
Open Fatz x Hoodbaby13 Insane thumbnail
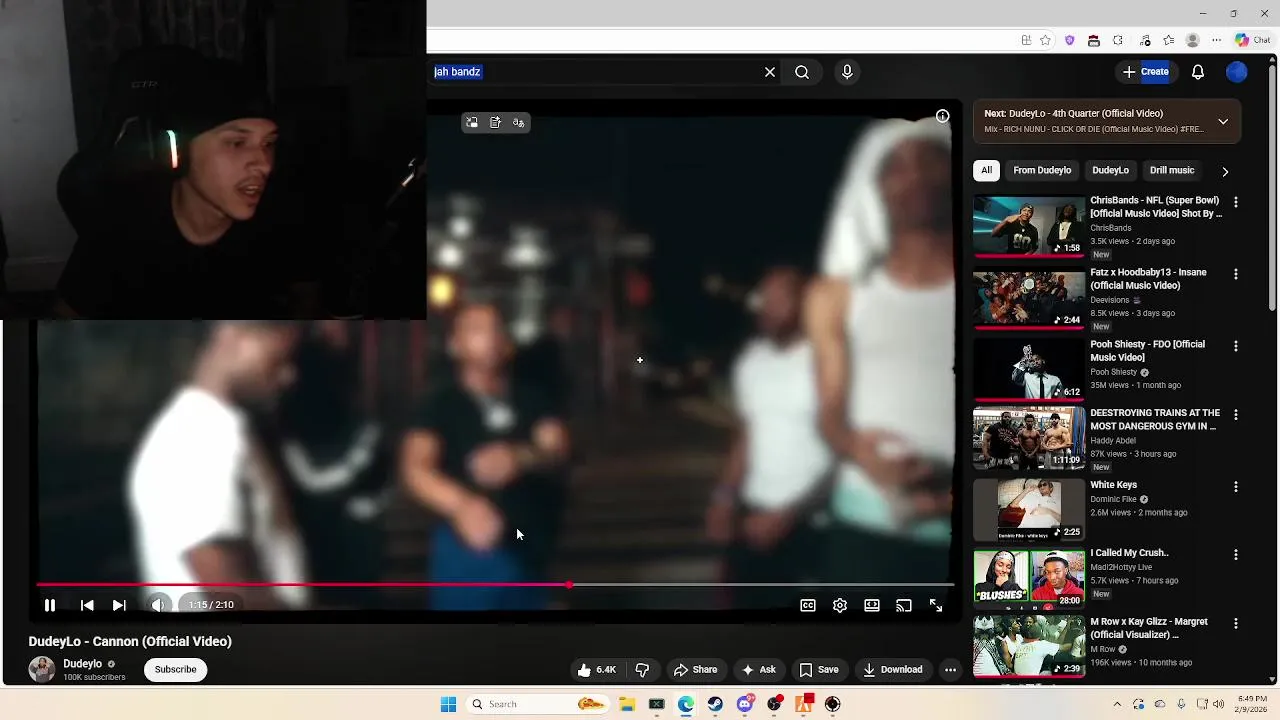click(1029, 298)
